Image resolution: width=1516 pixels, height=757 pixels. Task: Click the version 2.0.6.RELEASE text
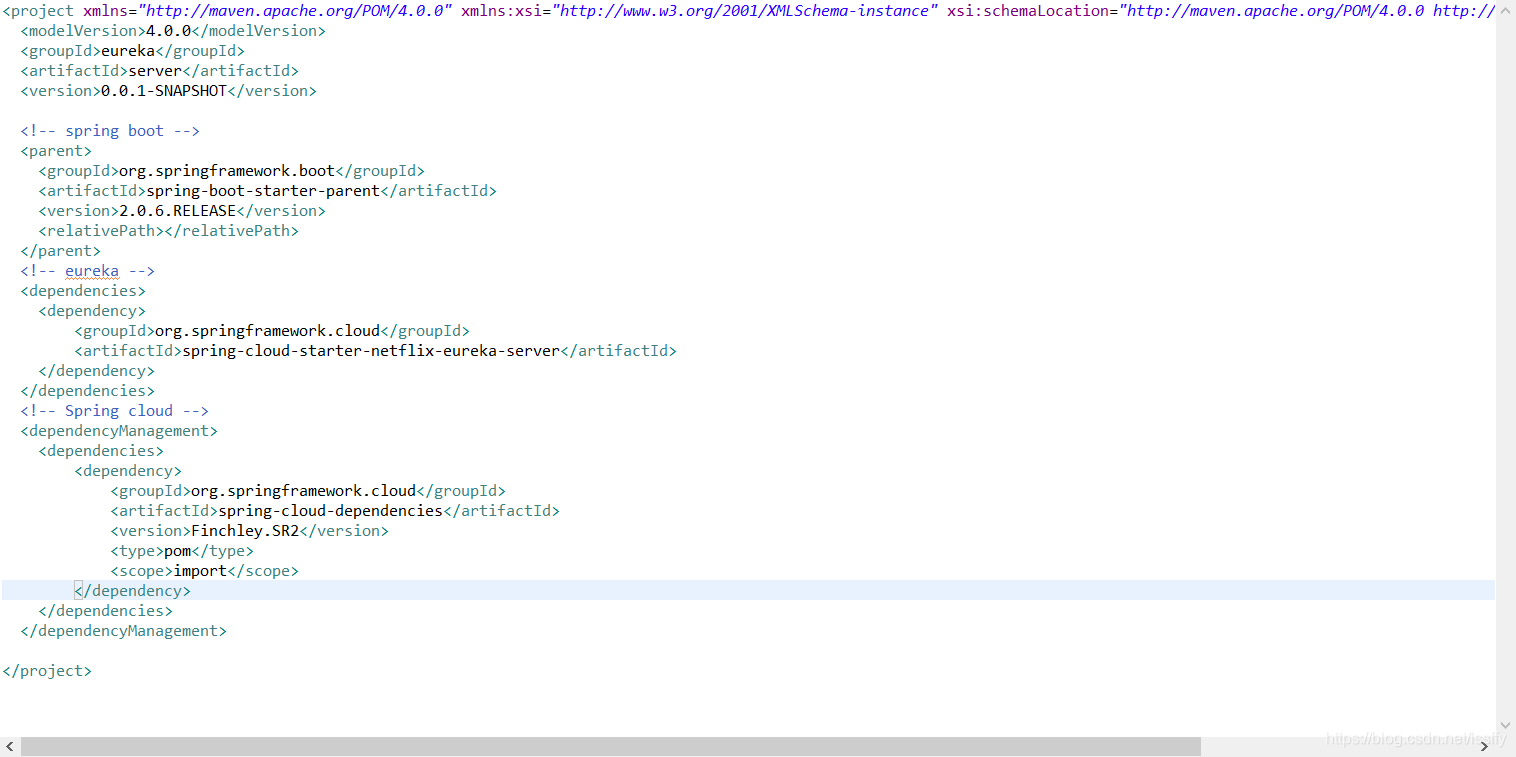[177, 211]
